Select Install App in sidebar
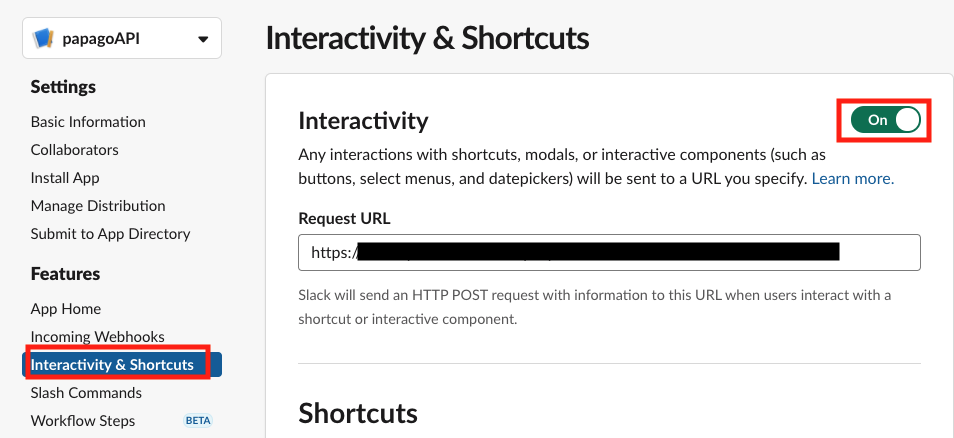 tap(65, 178)
